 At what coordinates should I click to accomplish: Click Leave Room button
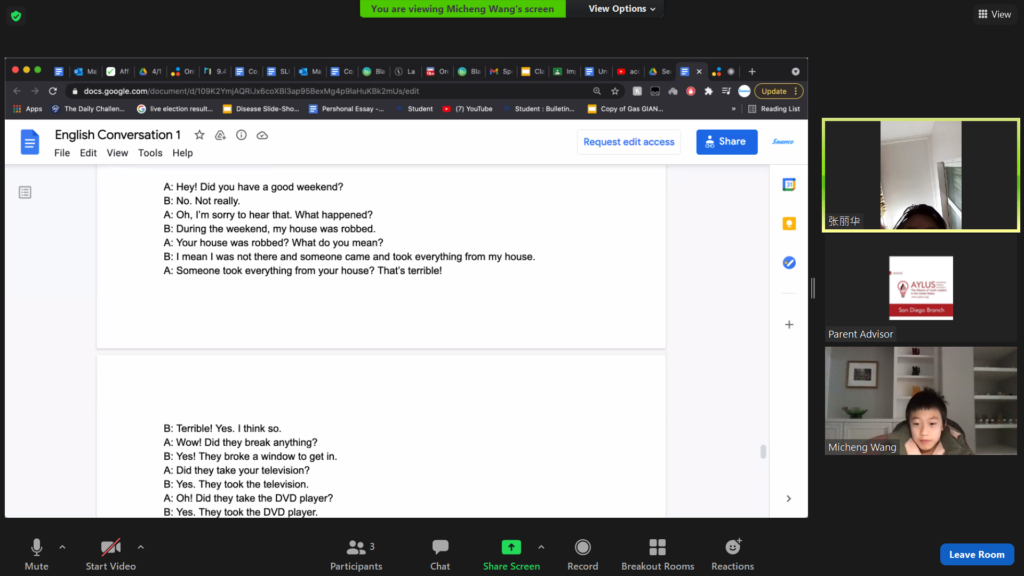(977, 554)
